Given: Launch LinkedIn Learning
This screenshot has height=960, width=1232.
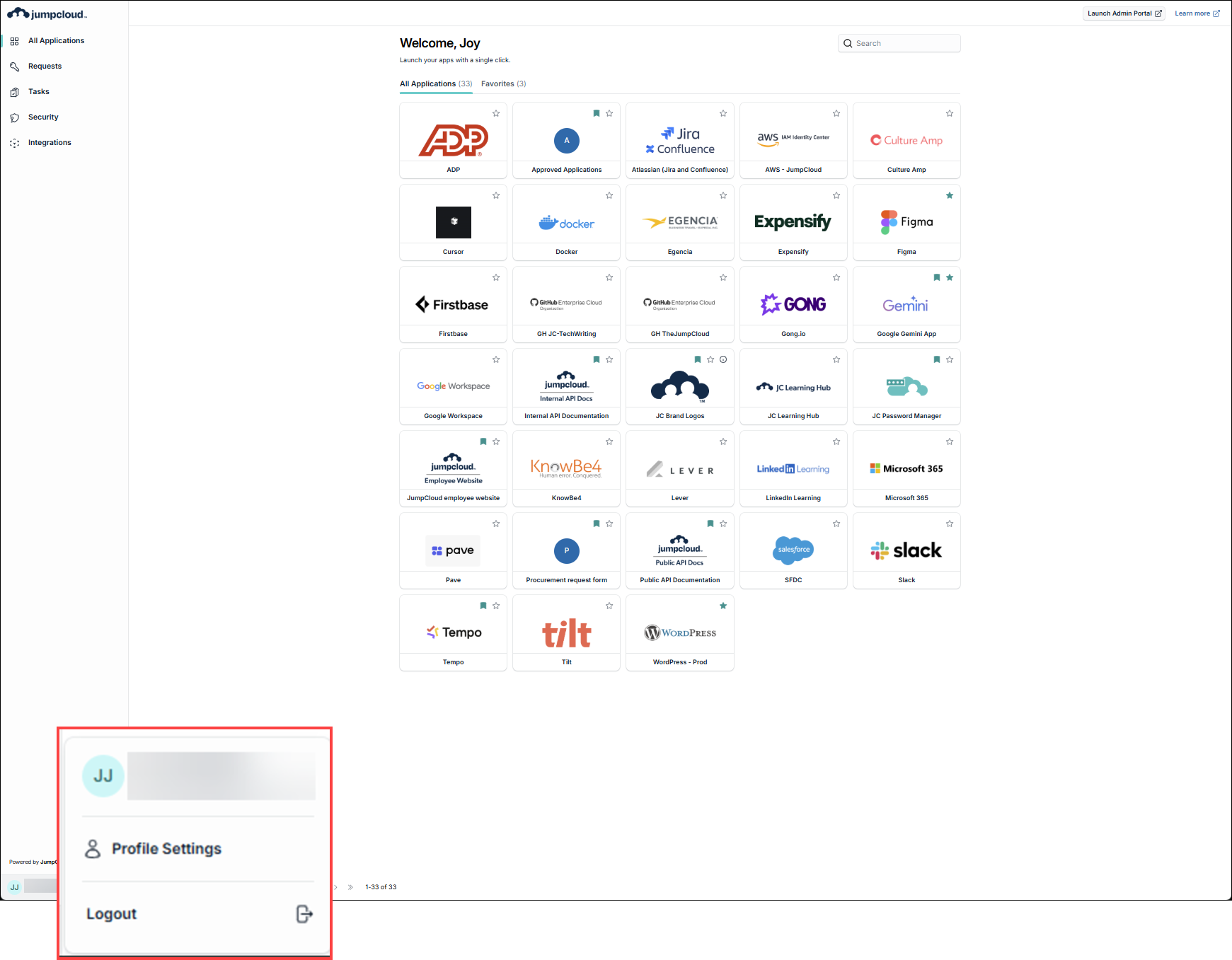Looking at the screenshot, I should (x=793, y=469).
